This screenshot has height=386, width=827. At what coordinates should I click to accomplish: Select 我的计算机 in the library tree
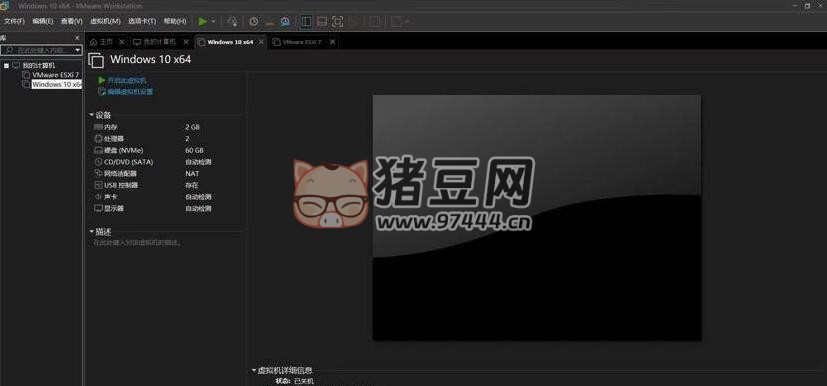[x=38, y=66]
